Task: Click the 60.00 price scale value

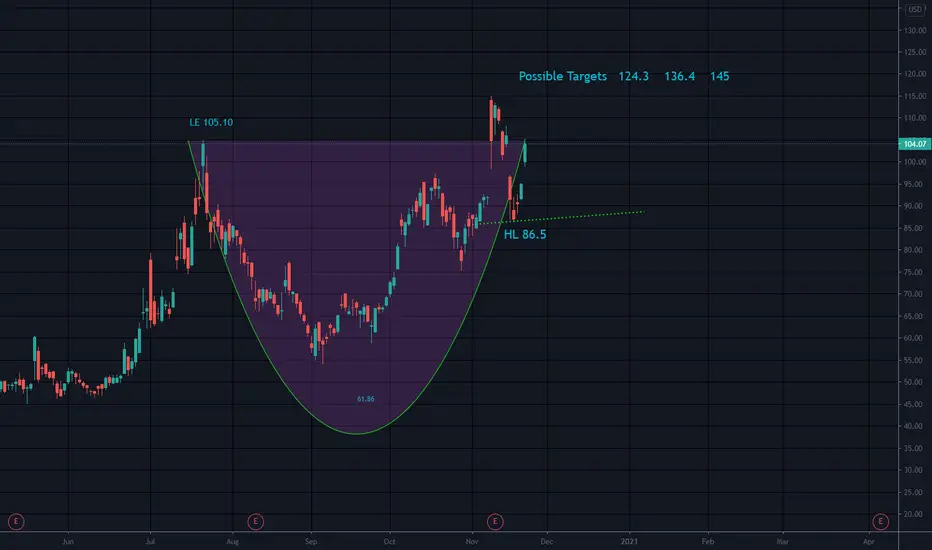Action: click(915, 338)
